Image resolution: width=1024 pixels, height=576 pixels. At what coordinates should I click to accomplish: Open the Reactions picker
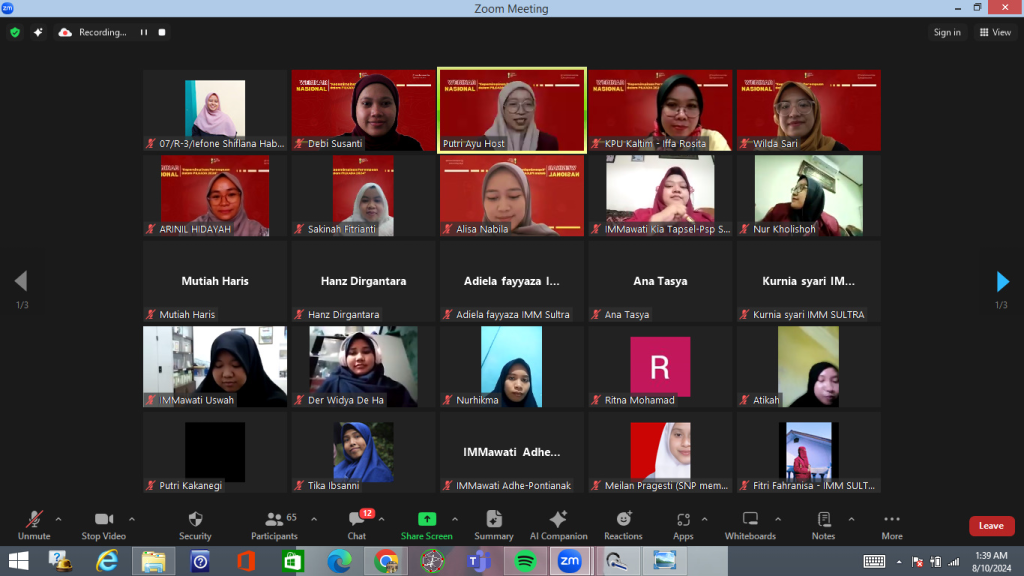pos(623,525)
